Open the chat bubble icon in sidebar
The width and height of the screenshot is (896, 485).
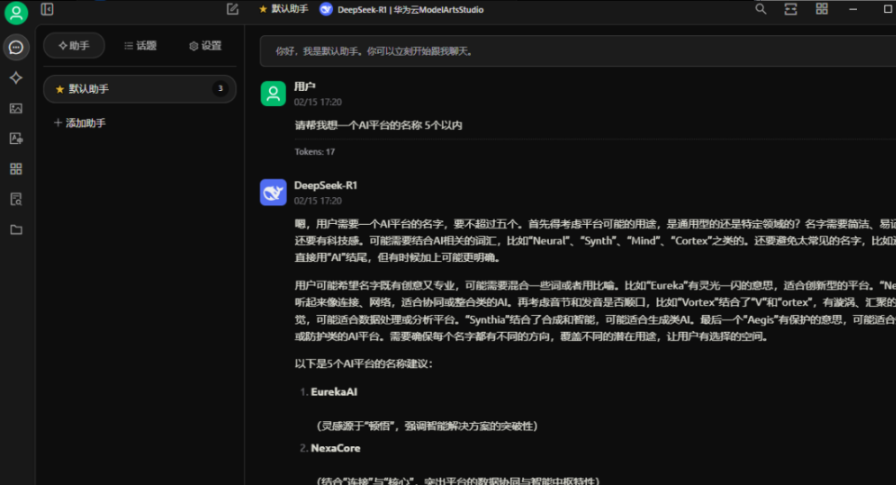point(16,47)
